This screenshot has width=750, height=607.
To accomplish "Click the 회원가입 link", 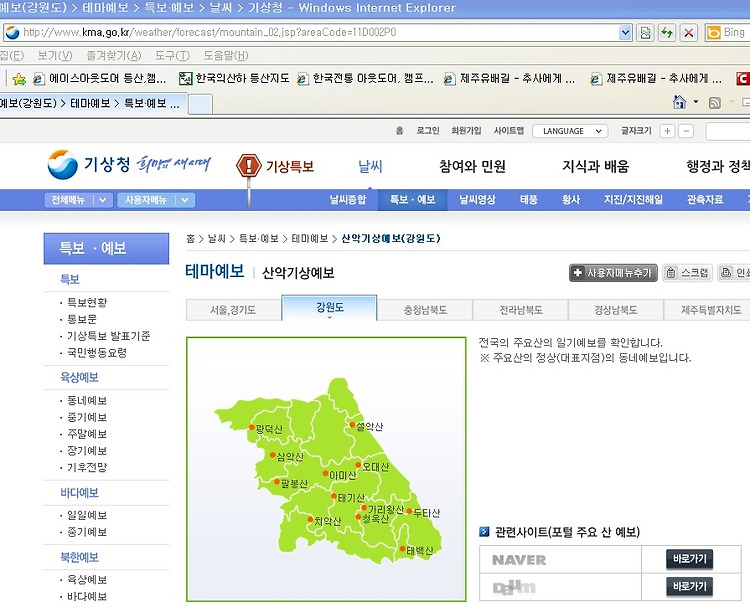I will point(466,131).
